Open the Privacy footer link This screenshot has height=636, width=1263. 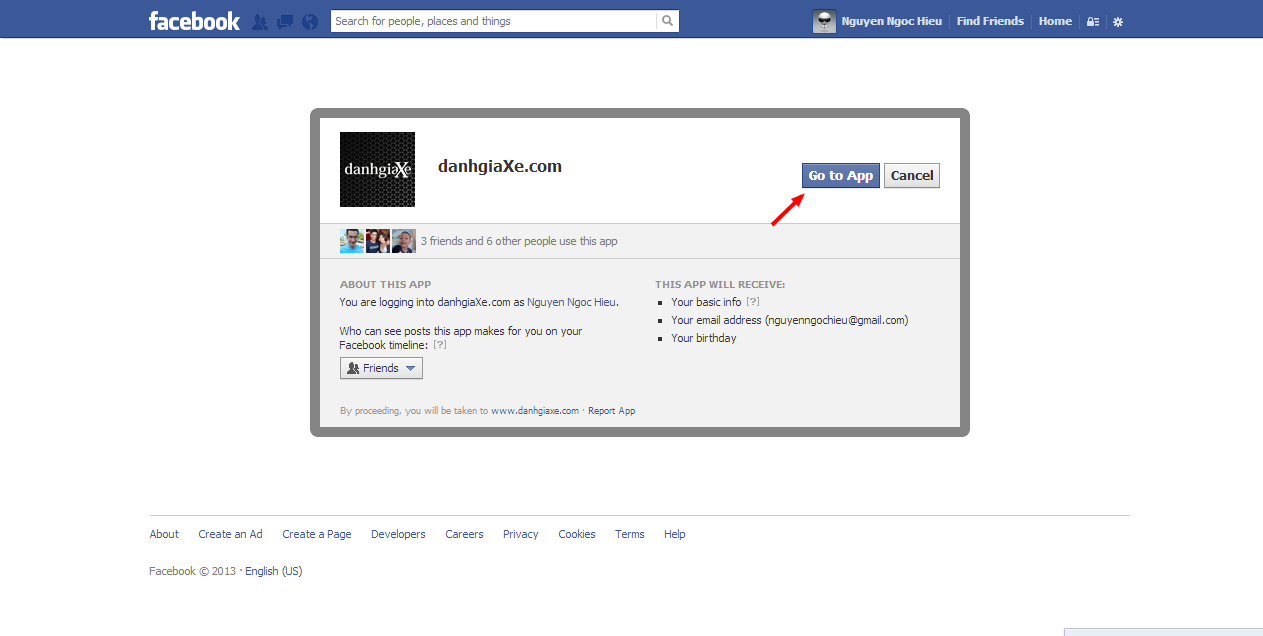[x=520, y=534]
